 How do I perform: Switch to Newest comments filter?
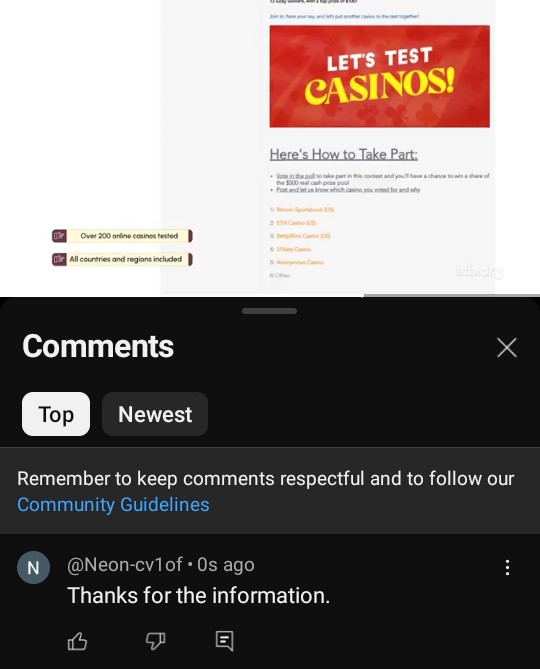(x=155, y=414)
